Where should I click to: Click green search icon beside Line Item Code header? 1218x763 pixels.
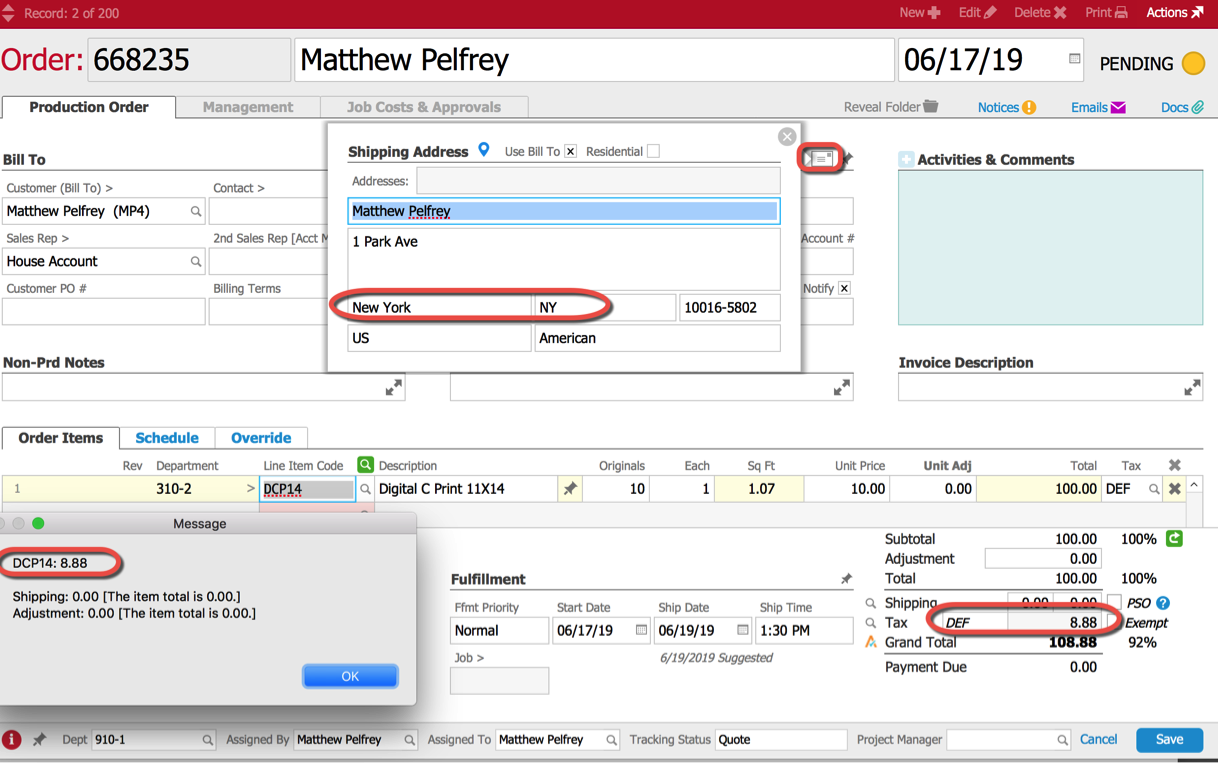coord(365,465)
